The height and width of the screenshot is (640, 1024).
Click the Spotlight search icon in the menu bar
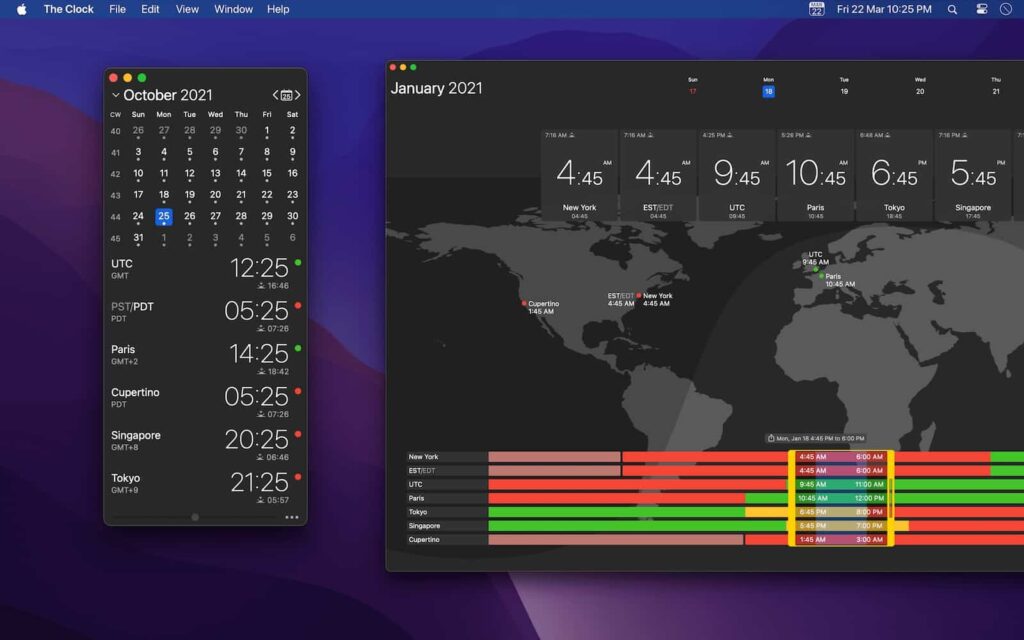[x=952, y=9]
